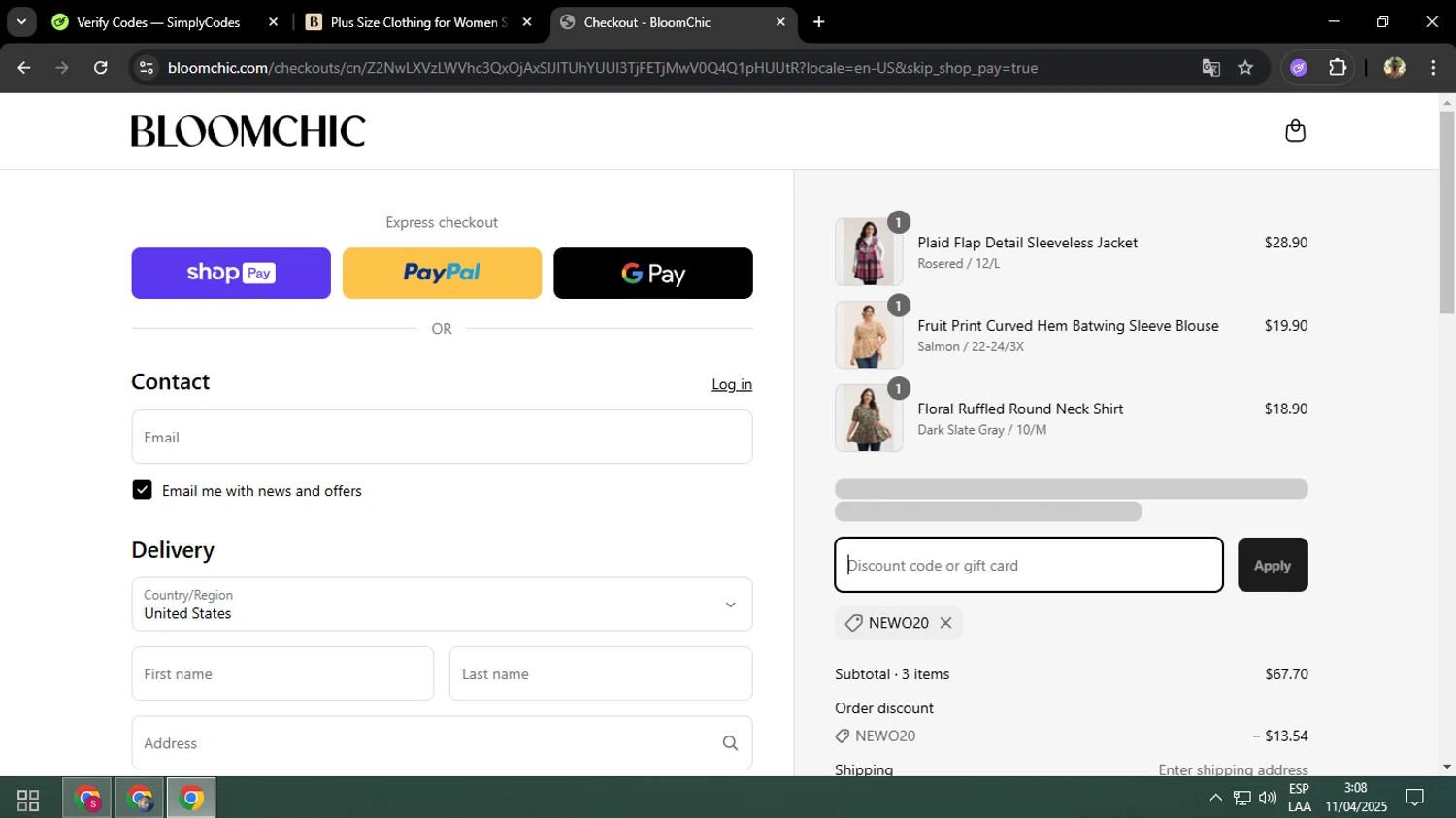Open the Chrome profile avatar

[1395, 68]
